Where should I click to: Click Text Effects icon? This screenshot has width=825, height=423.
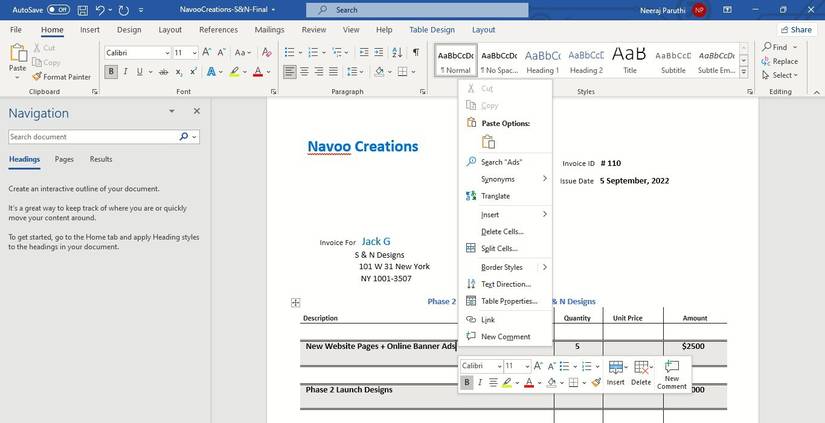pyautogui.click(x=212, y=72)
